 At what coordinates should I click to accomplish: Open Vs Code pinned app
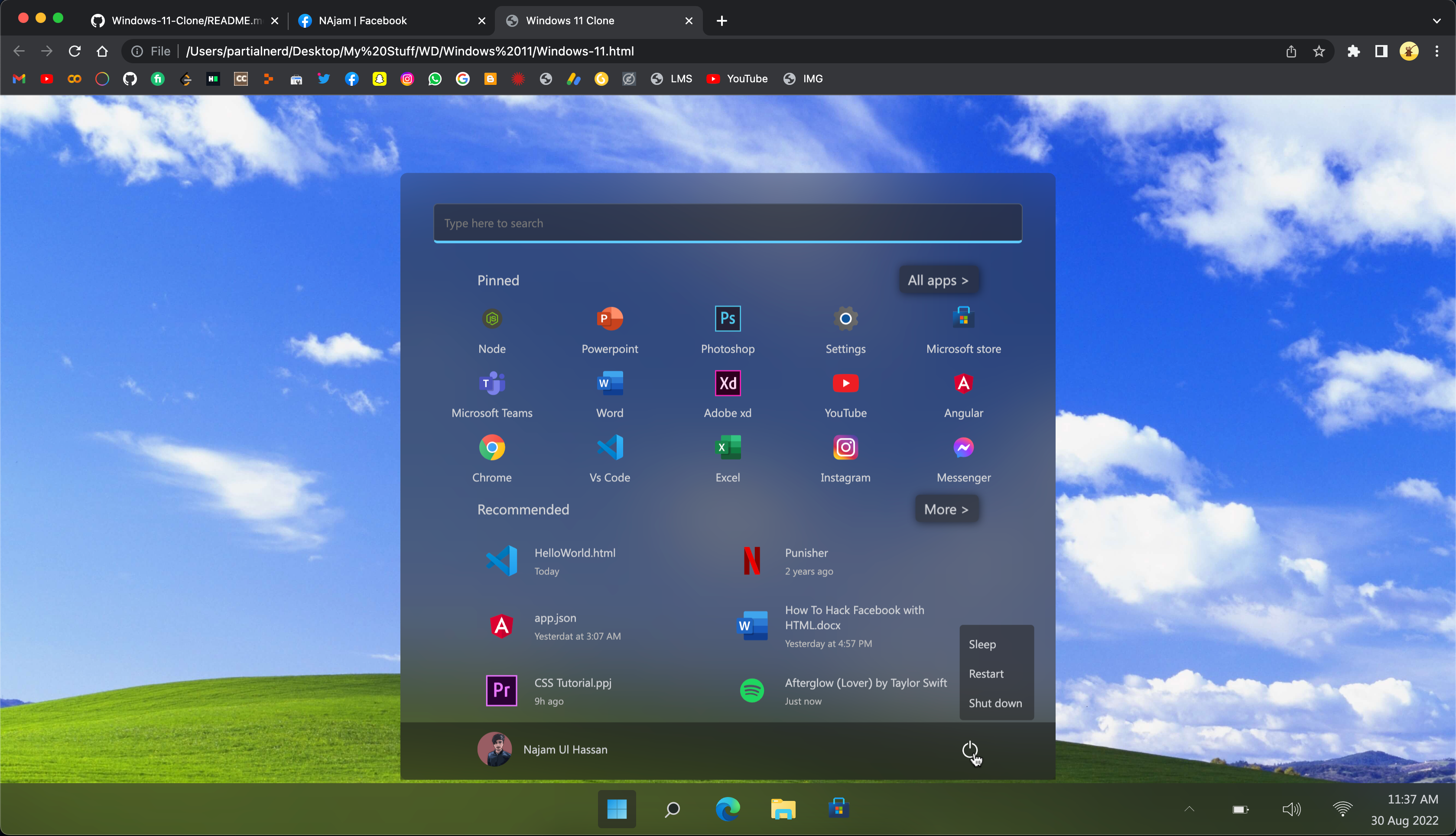pos(609,459)
